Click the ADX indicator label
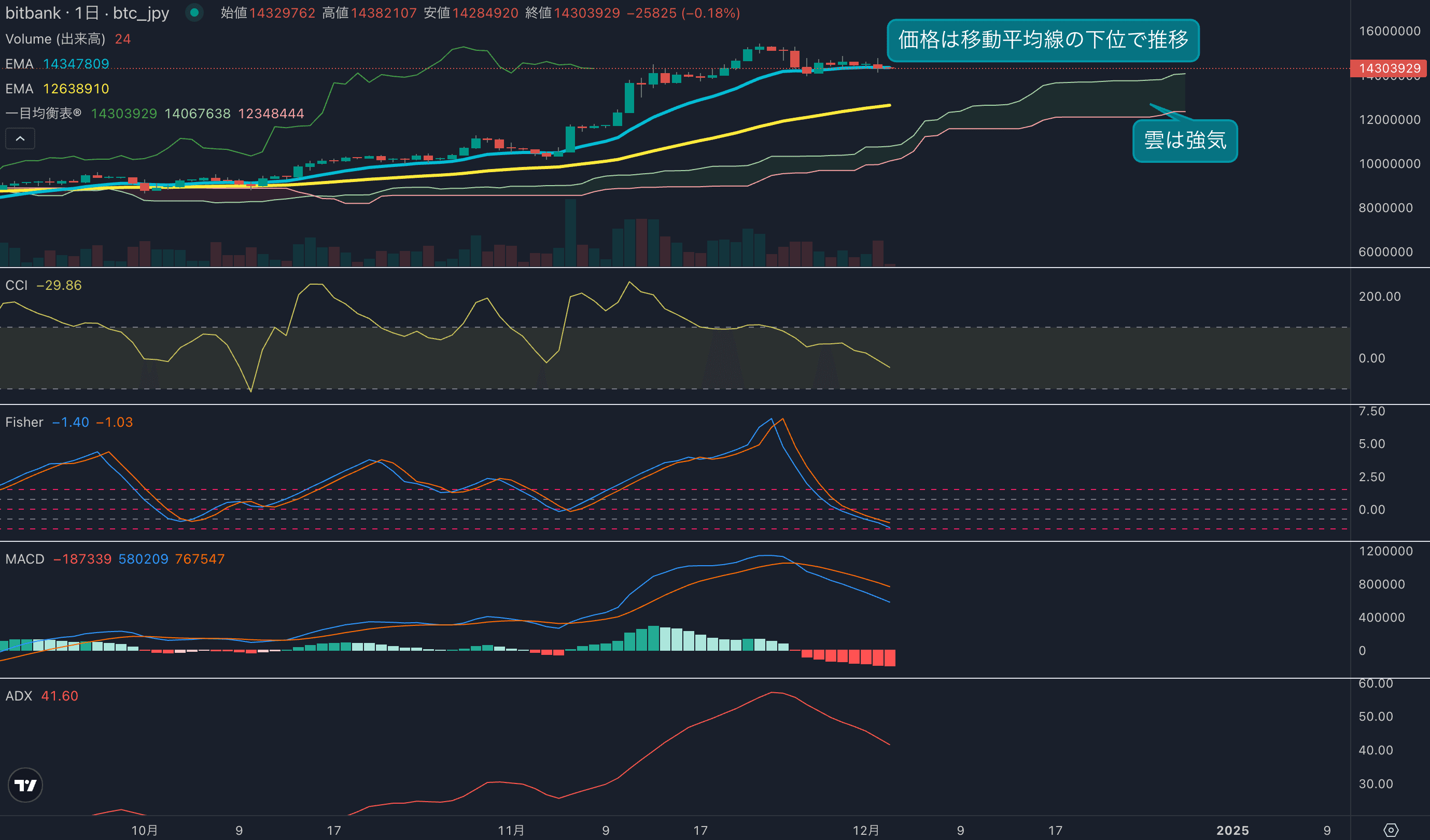Screen dimensions: 1430x840 click(x=19, y=696)
